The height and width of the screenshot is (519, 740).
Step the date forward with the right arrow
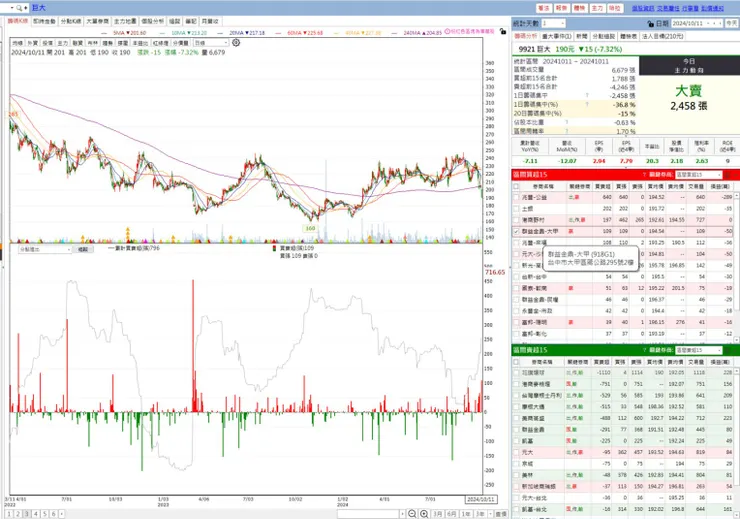pos(720,23)
